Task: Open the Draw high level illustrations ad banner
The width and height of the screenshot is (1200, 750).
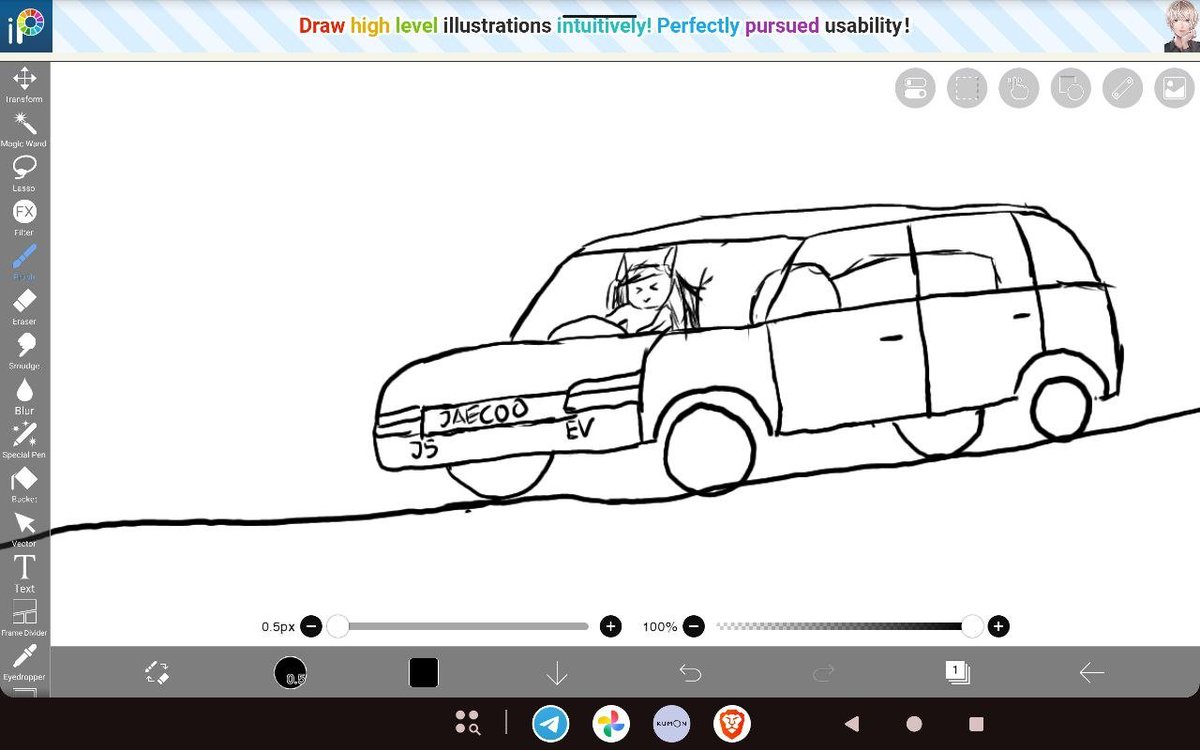Action: (x=604, y=26)
